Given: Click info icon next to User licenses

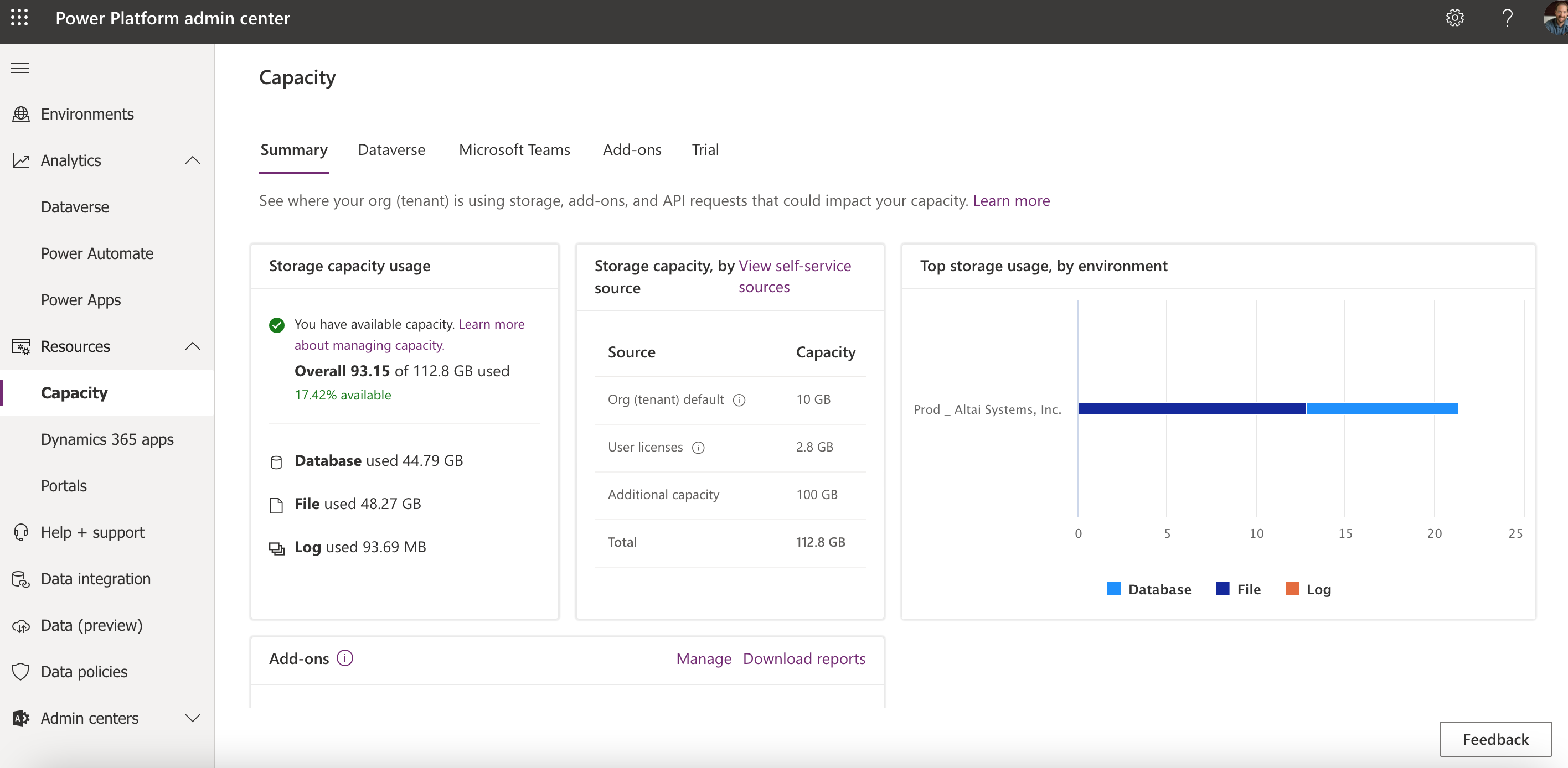Looking at the screenshot, I should (x=698, y=448).
